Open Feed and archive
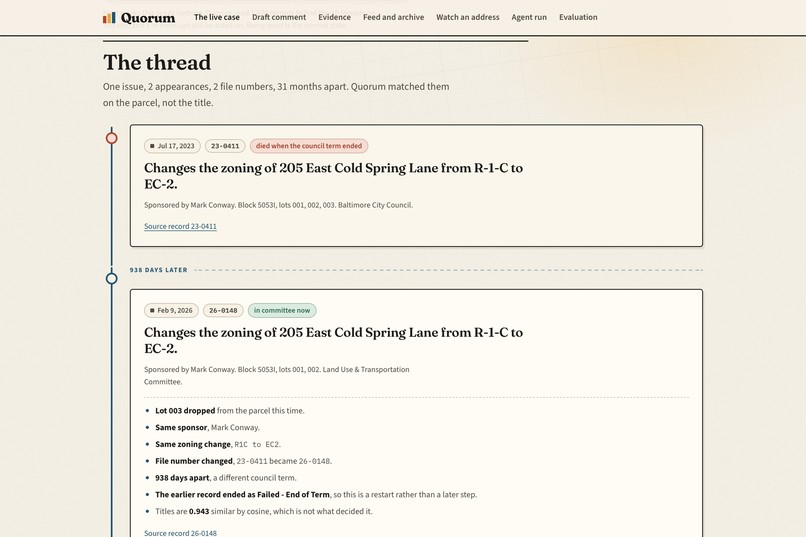The width and height of the screenshot is (806, 537). point(393,17)
